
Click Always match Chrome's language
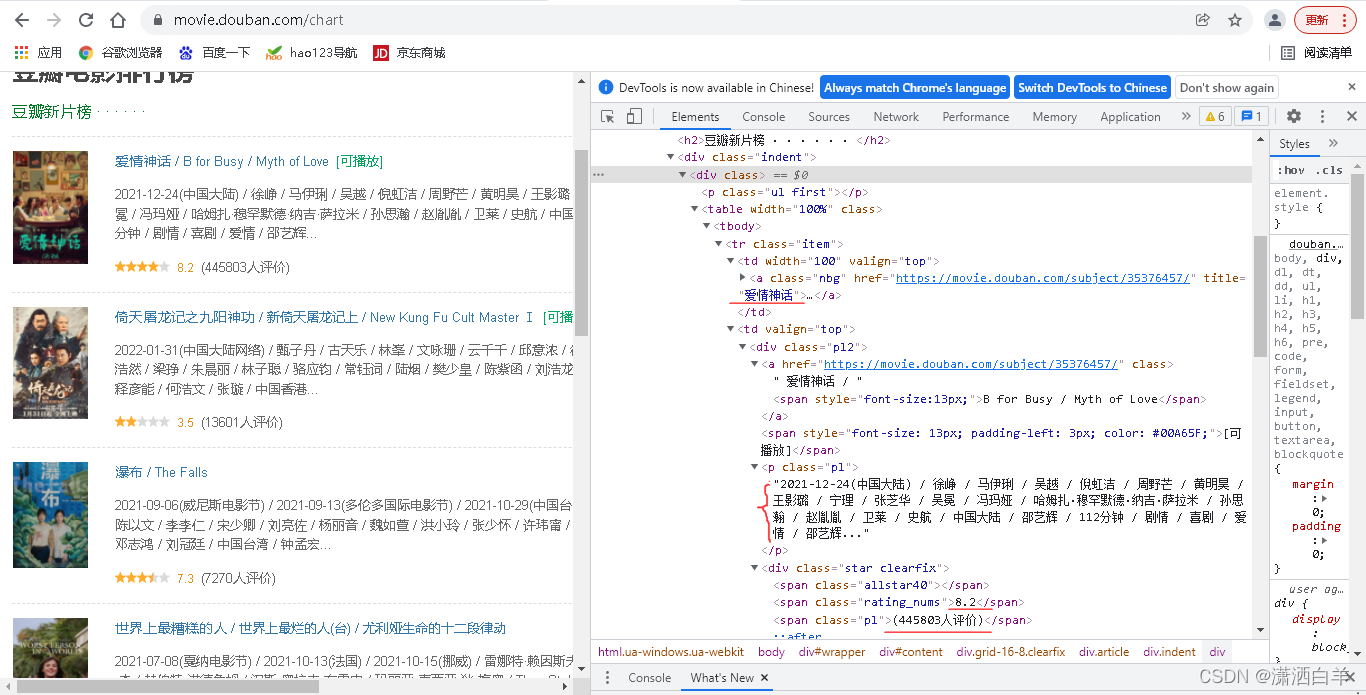pyautogui.click(x=915, y=87)
